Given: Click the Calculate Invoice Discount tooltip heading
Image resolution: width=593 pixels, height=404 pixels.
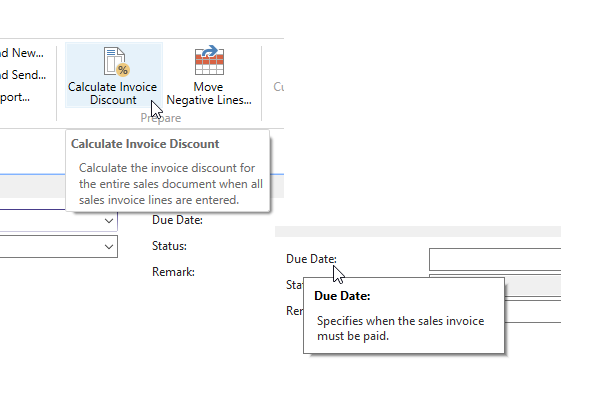Looking at the screenshot, I should coord(145,144).
